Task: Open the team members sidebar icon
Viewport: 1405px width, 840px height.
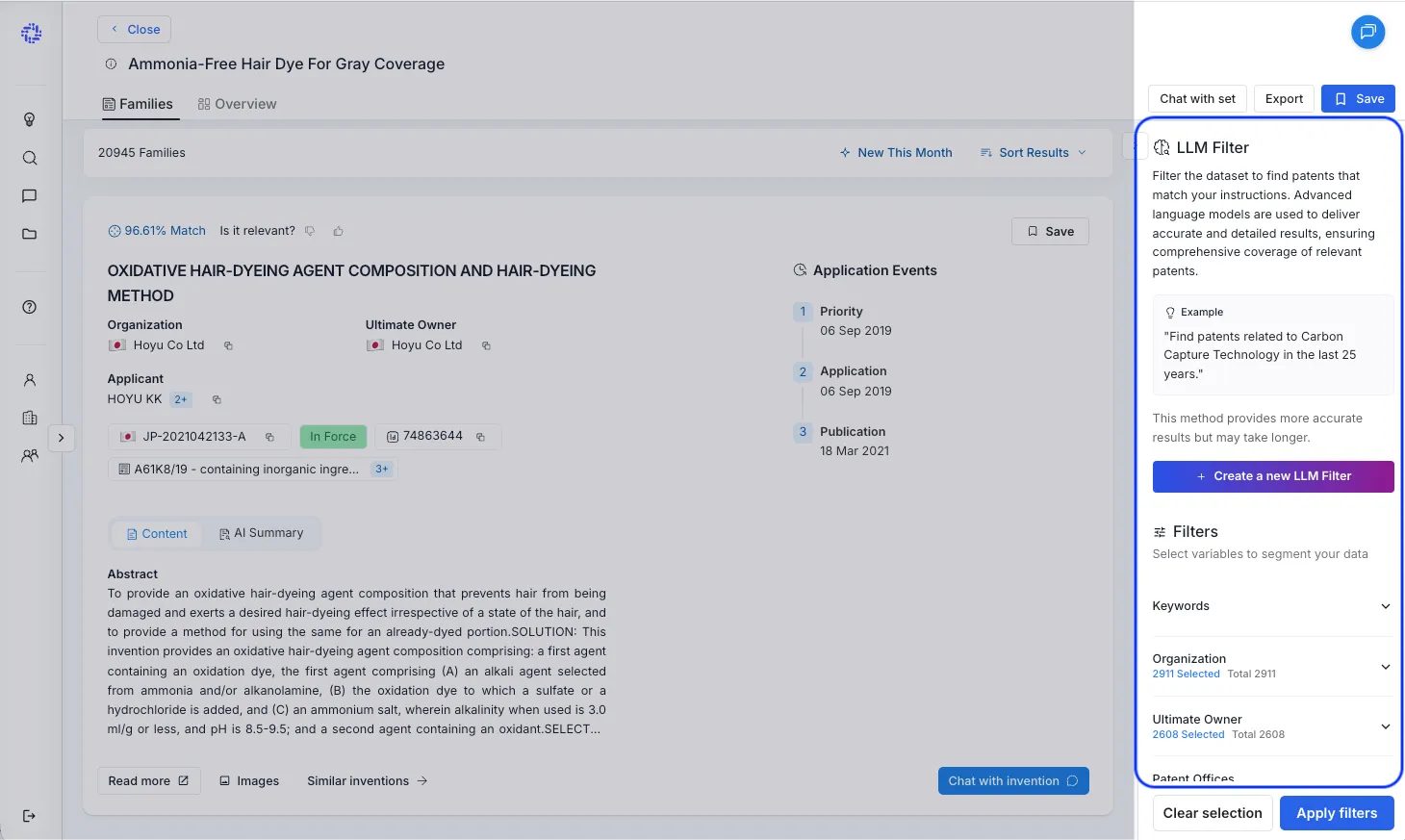Action: click(x=30, y=455)
